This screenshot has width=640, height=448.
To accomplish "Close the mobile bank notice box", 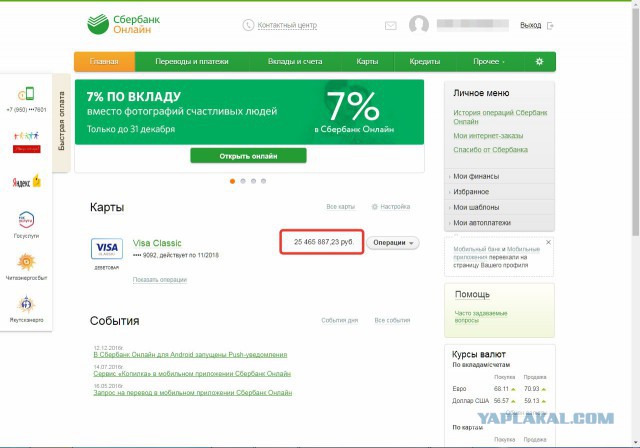I will click(x=548, y=242).
